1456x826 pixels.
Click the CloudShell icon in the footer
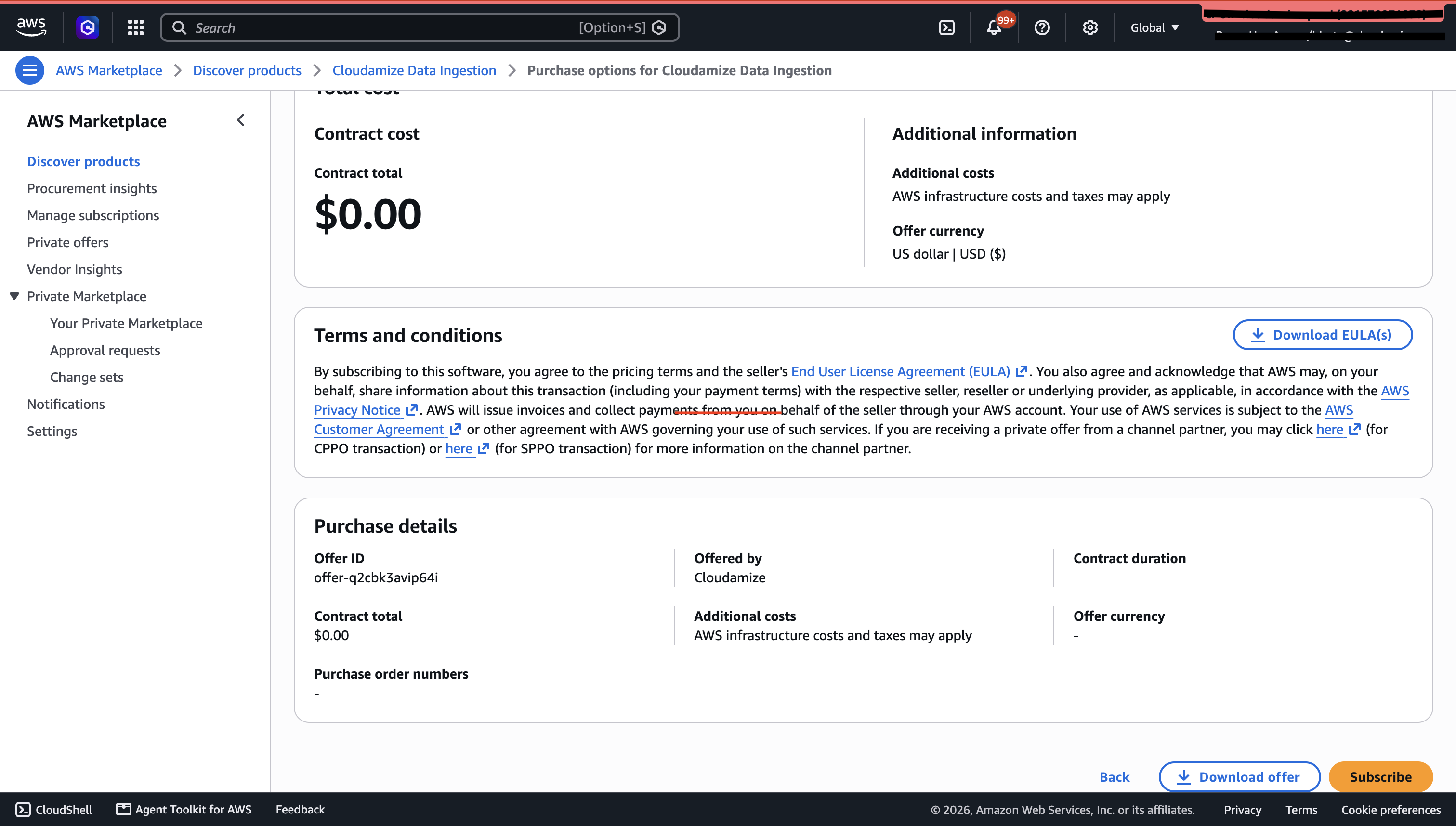23,810
